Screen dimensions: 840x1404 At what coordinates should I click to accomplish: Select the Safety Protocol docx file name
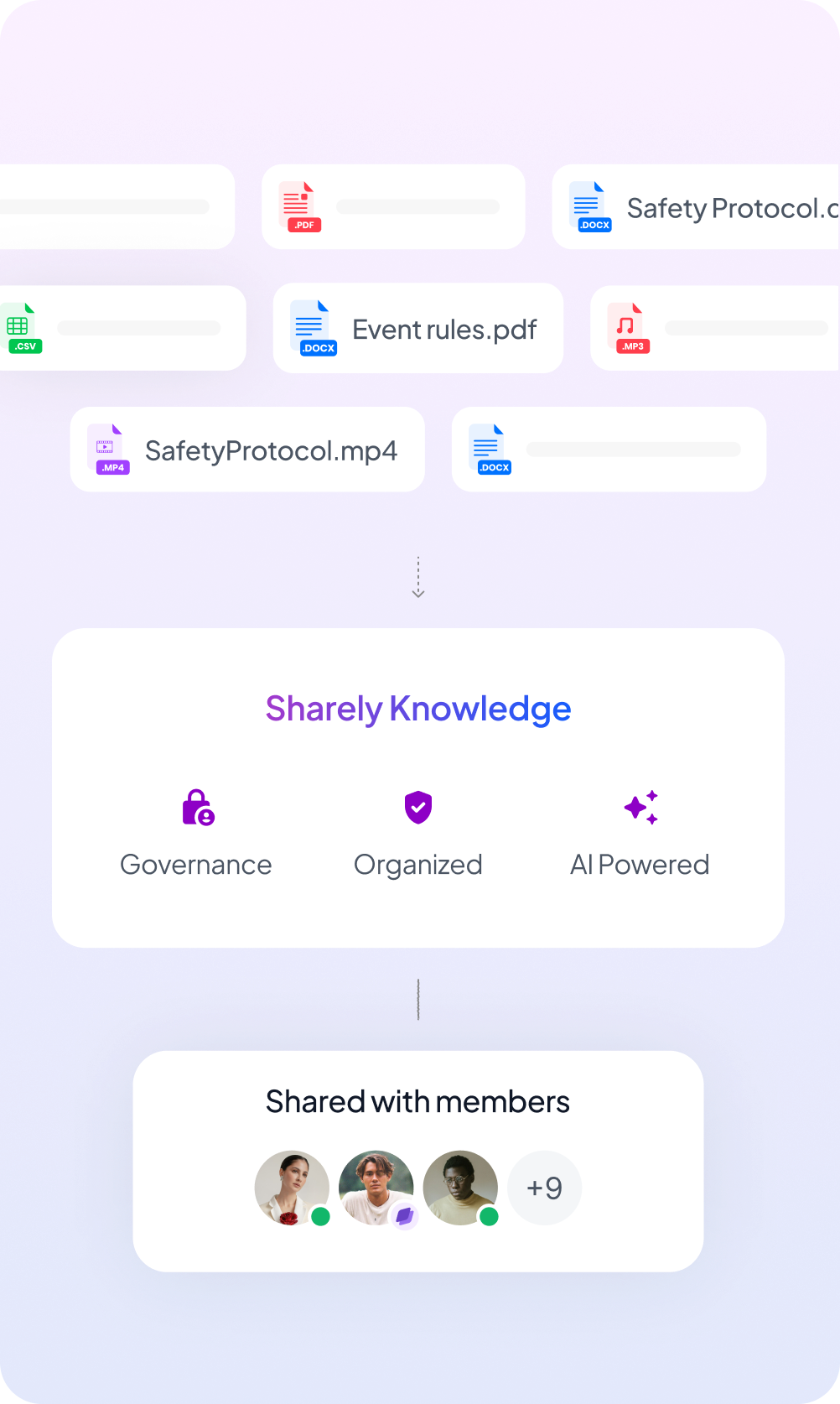click(x=733, y=208)
